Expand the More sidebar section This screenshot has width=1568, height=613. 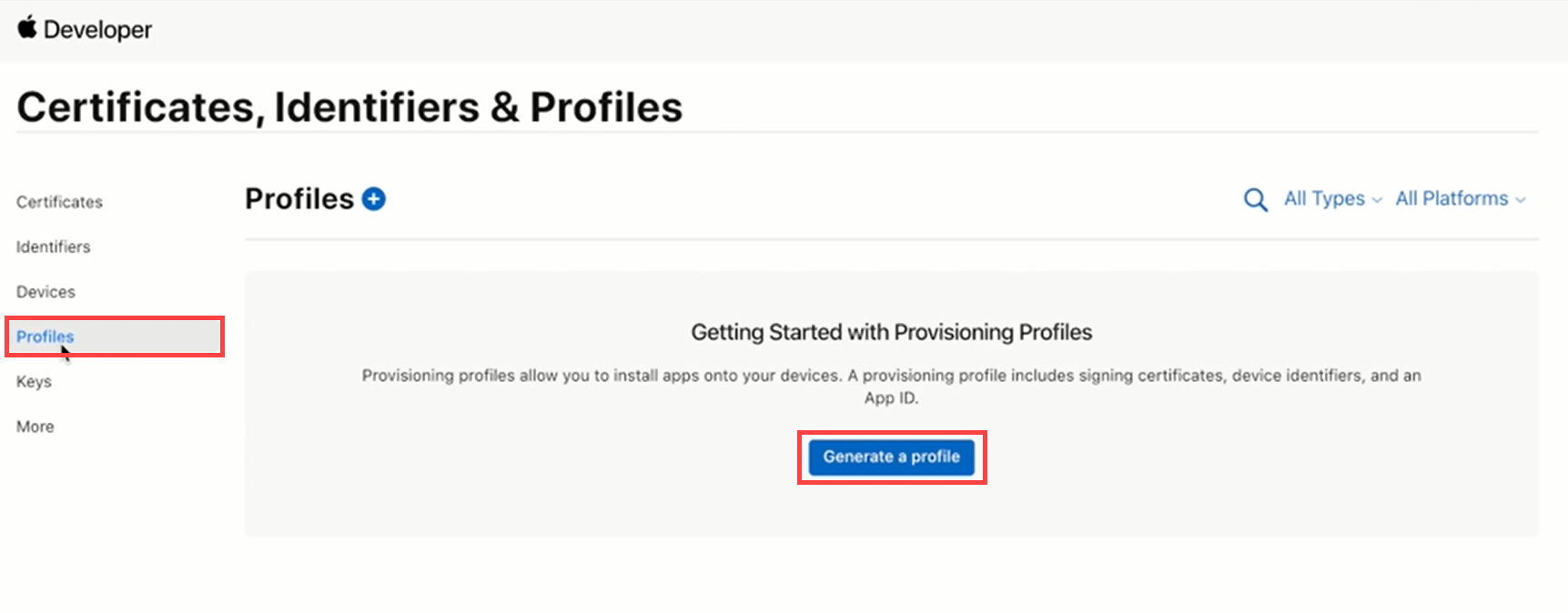point(35,427)
